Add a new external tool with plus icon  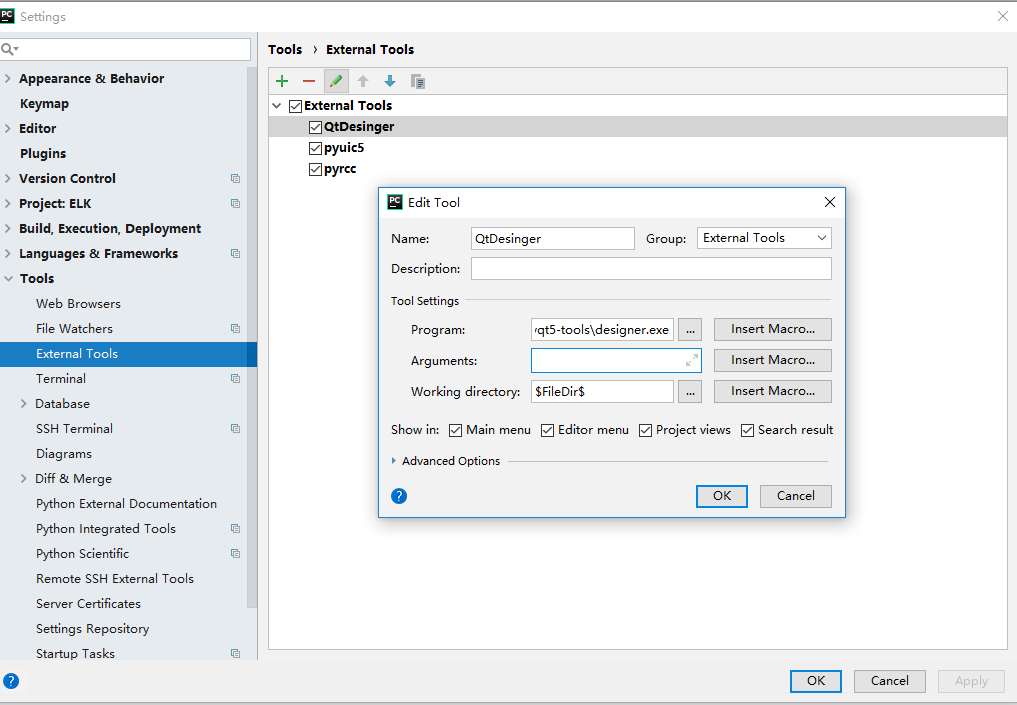282,81
